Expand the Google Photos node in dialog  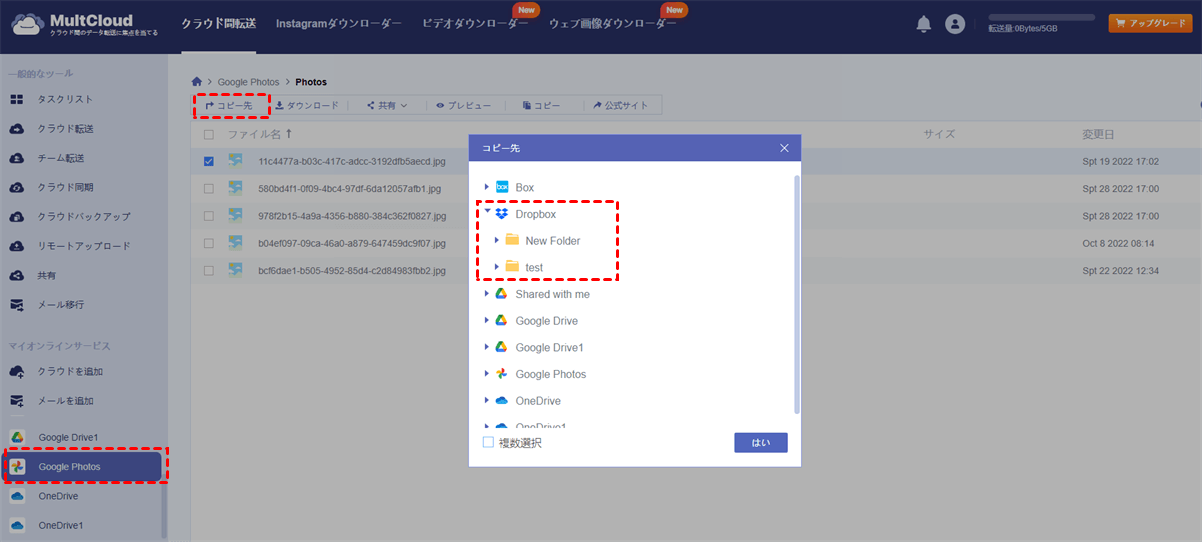click(x=487, y=374)
